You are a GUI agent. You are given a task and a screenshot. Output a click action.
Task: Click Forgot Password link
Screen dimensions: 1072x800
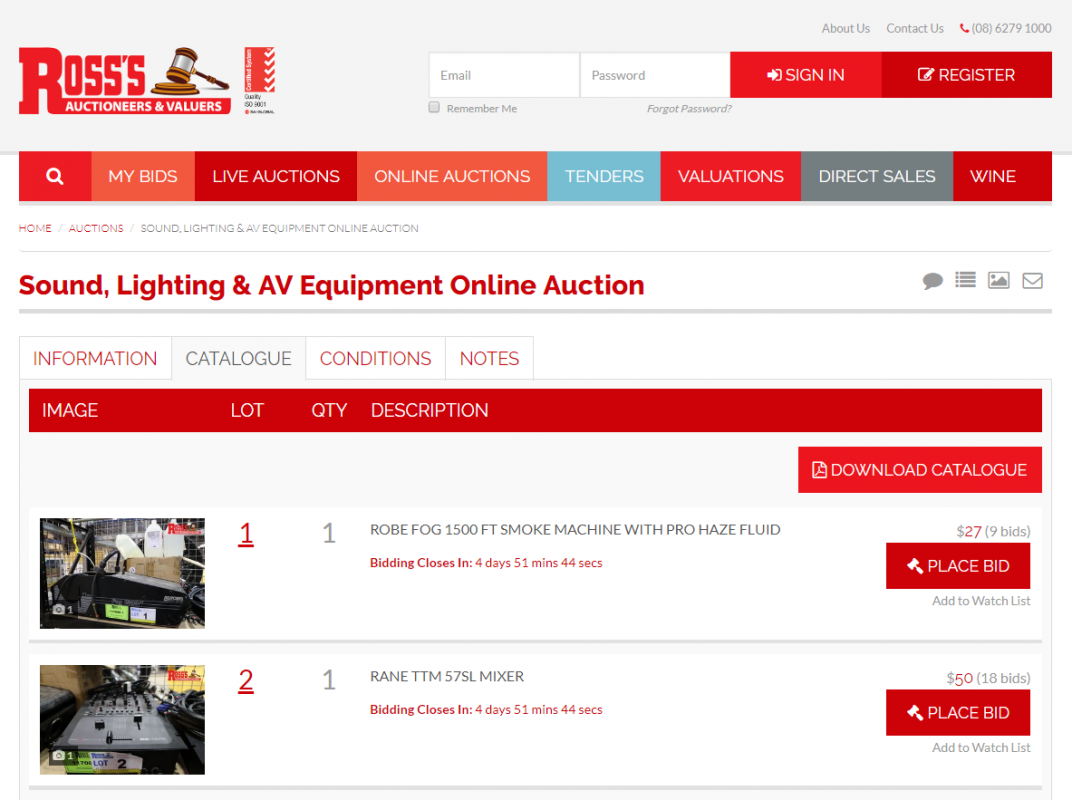(x=689, y=108)
